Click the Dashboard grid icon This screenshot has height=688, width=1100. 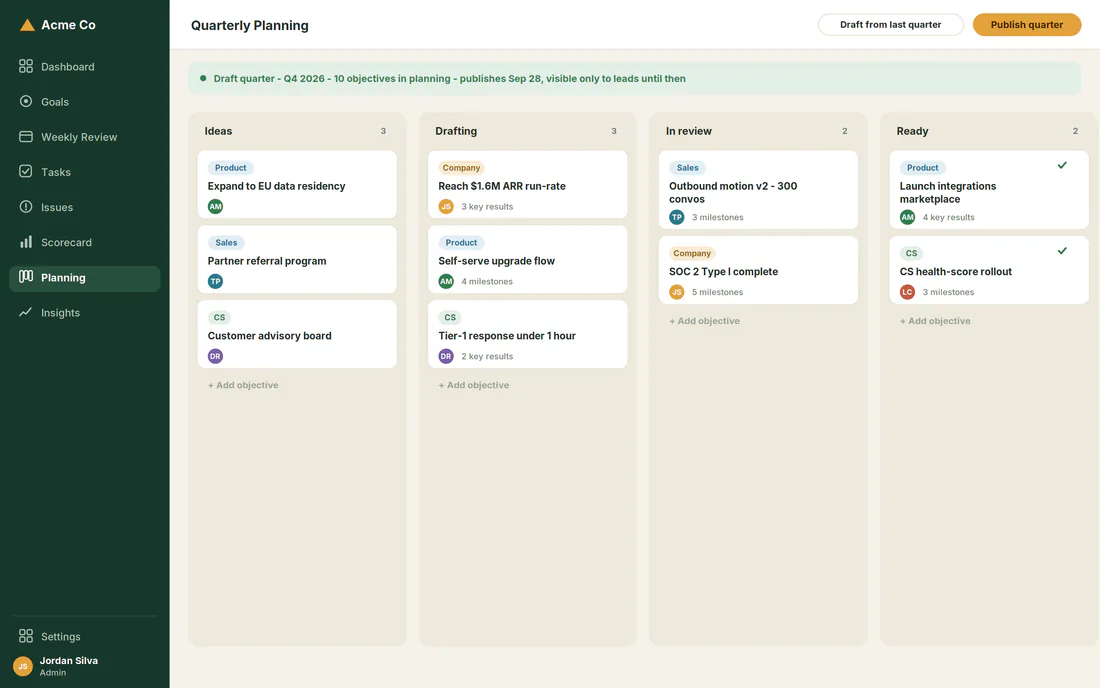click(x=26, y=66)
